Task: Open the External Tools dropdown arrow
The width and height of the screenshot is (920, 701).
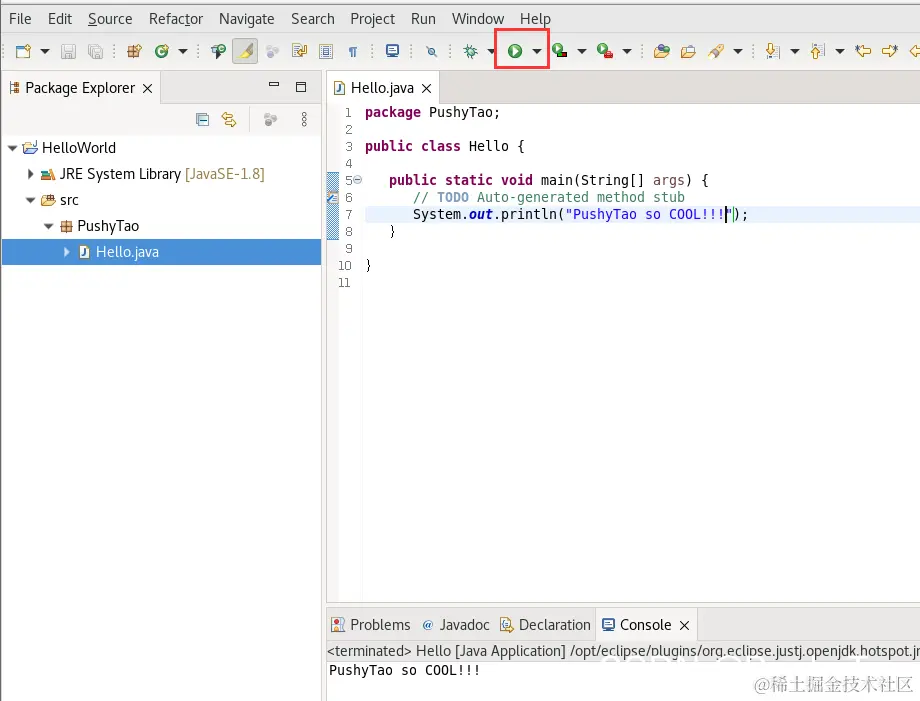Action: click(627, 52)
